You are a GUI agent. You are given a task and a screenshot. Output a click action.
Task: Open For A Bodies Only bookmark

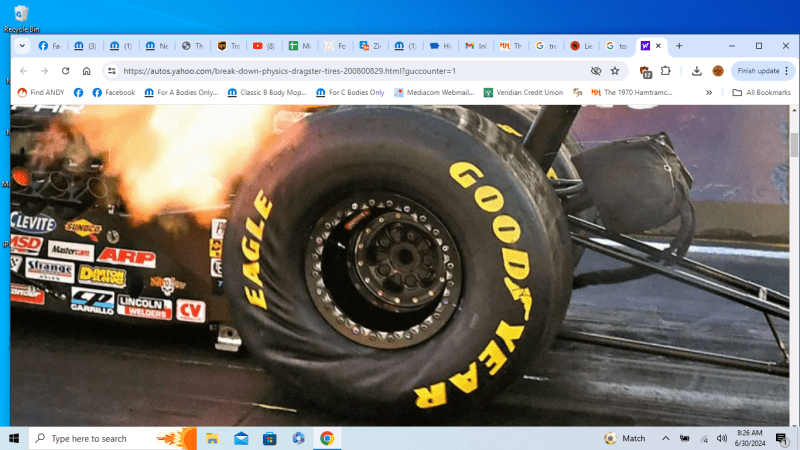click(x=181, y=92)
